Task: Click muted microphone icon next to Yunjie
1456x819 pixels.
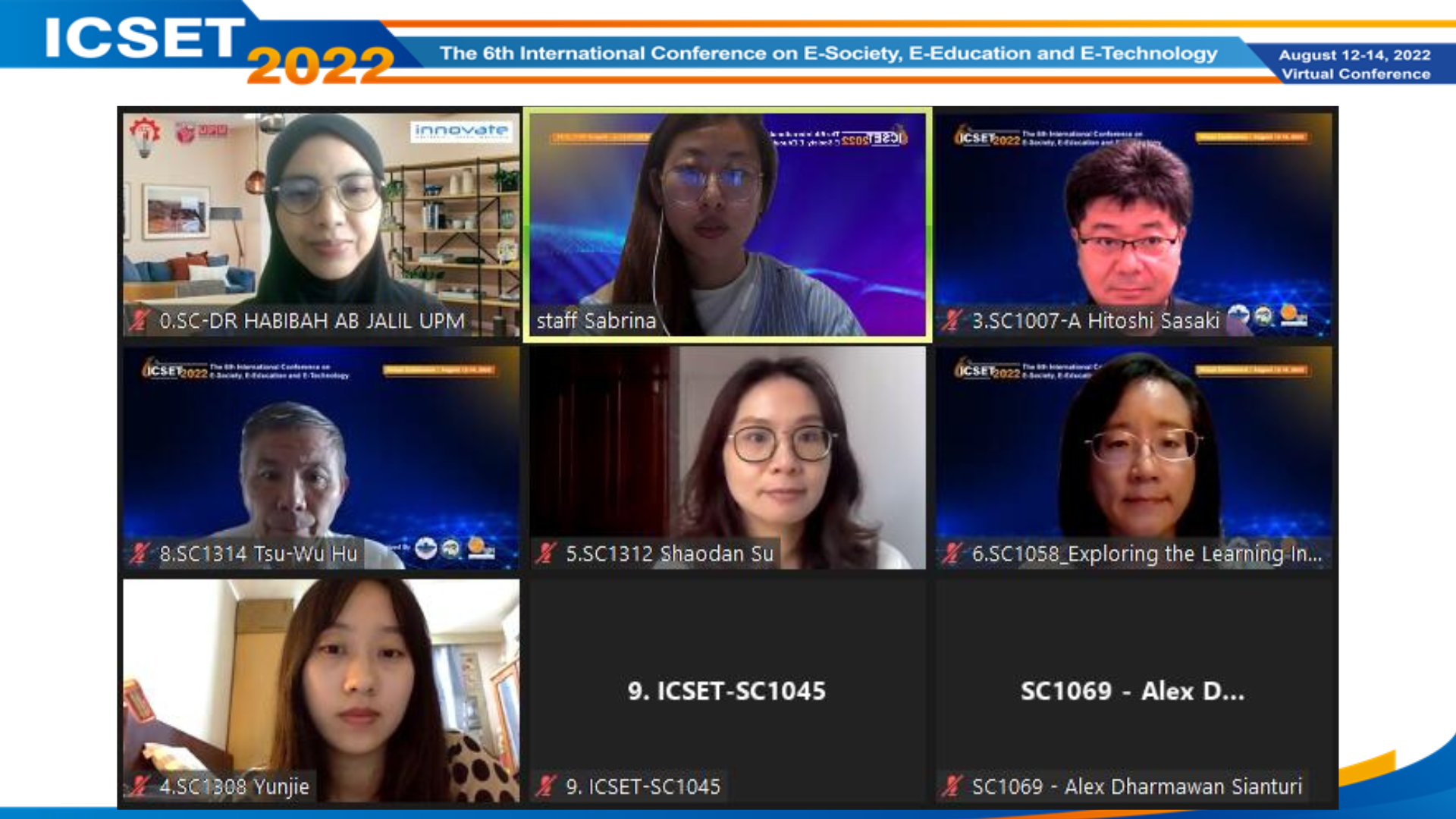Action: 139,786
